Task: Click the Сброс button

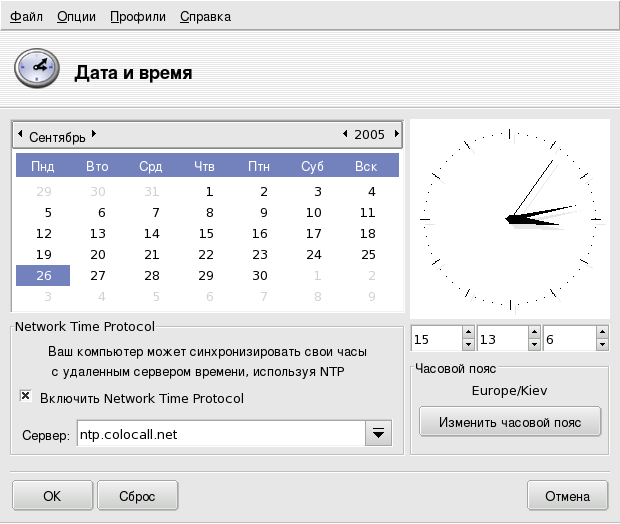Action: point(137,495)
